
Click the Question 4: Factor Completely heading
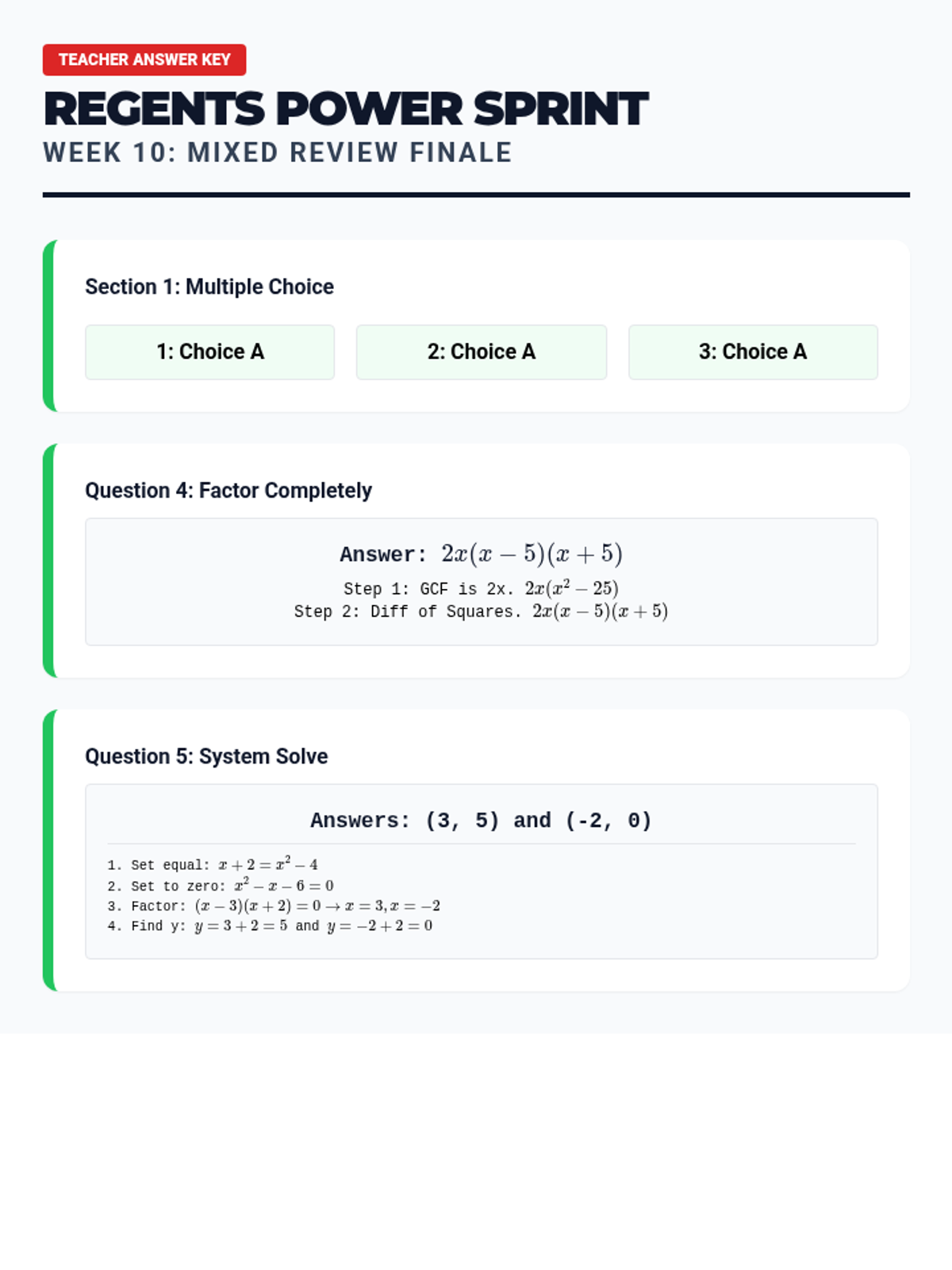pyautogui.click(x=228, y=491)
